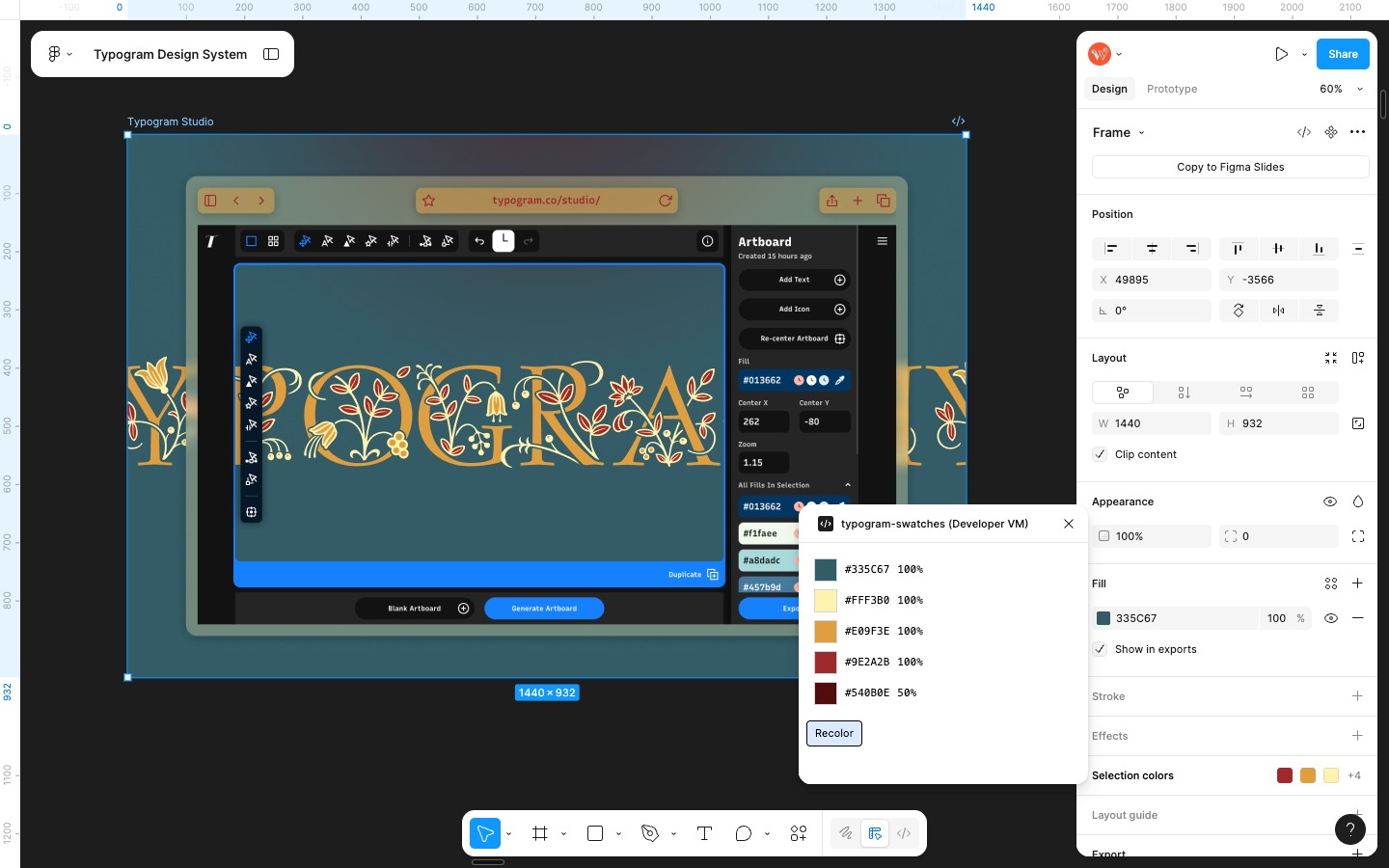1389x868 pixels.
Task: Click the #FFF3B0 swatch in the plugin
Action: pos(826,601)
